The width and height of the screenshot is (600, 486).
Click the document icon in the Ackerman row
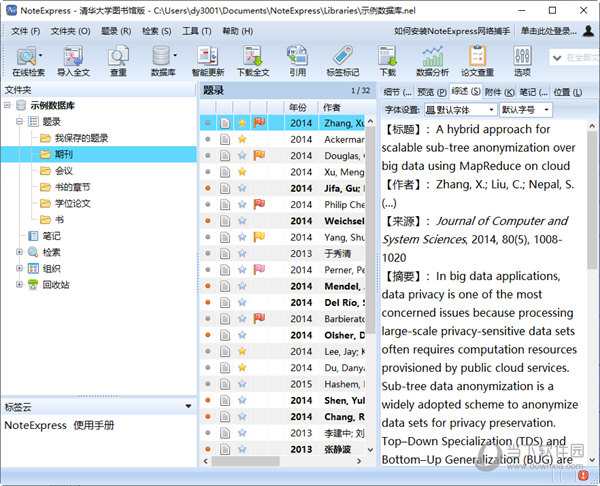(x=225, y=139)
